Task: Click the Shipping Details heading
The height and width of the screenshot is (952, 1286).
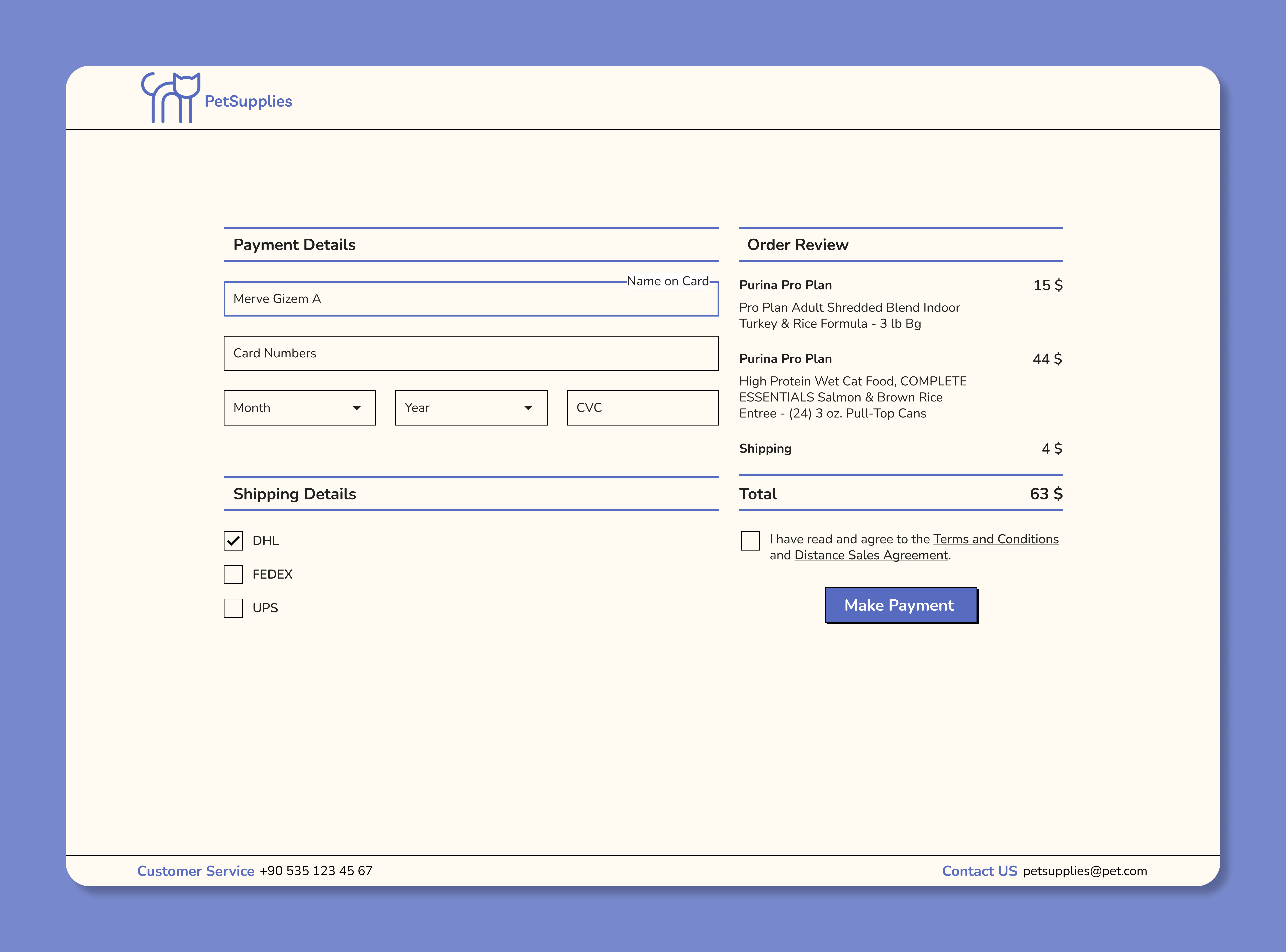Action: [295, 494]
